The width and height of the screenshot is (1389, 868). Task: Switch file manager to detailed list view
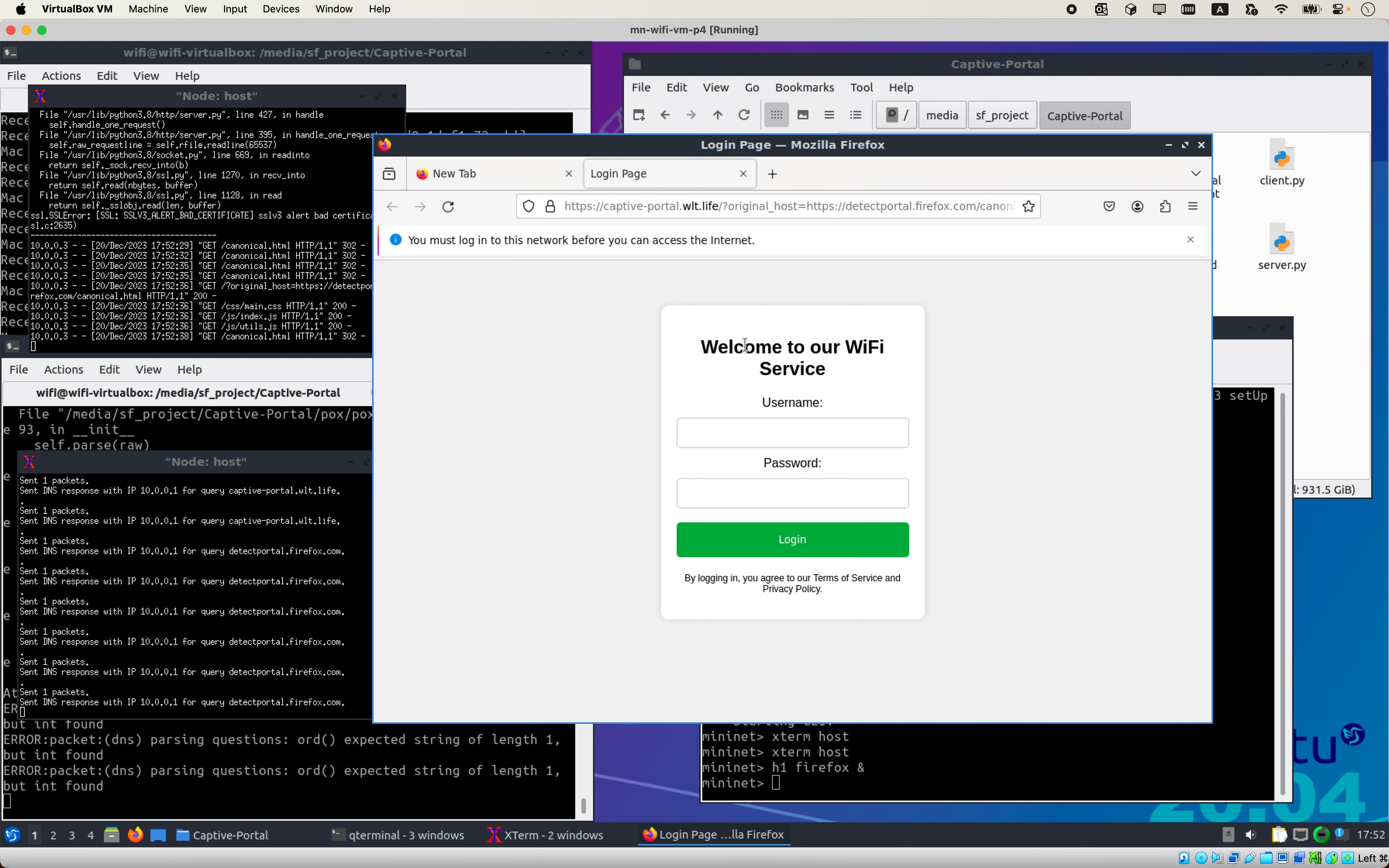click(855, 115)
